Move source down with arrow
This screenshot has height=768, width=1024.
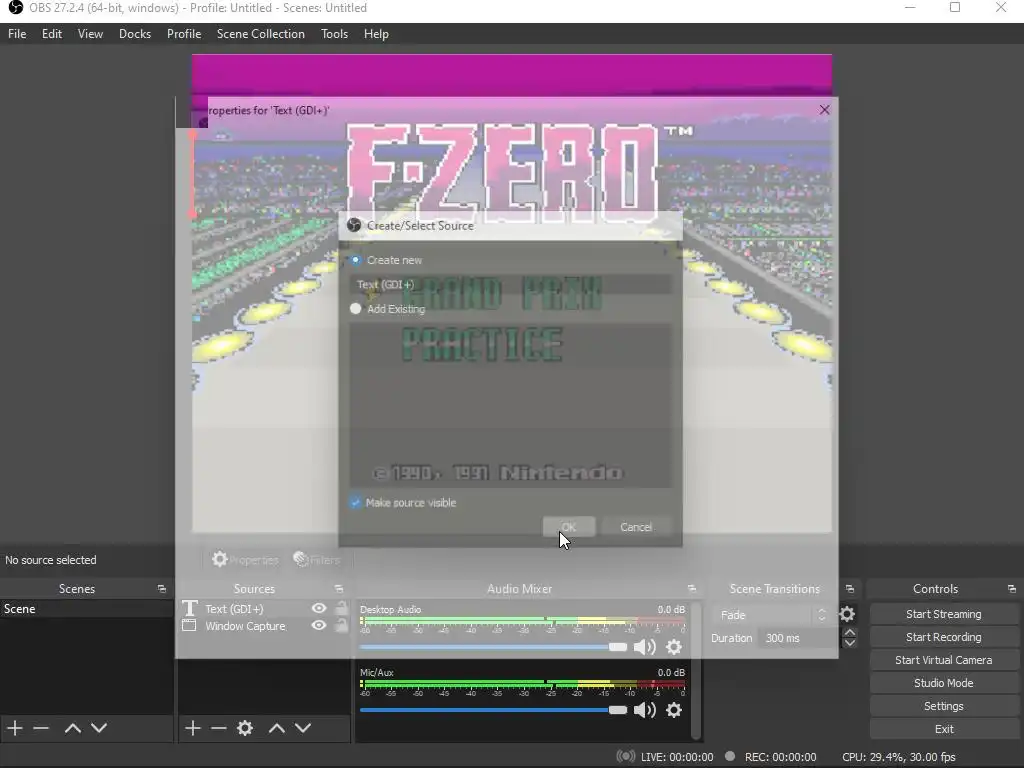303,728
